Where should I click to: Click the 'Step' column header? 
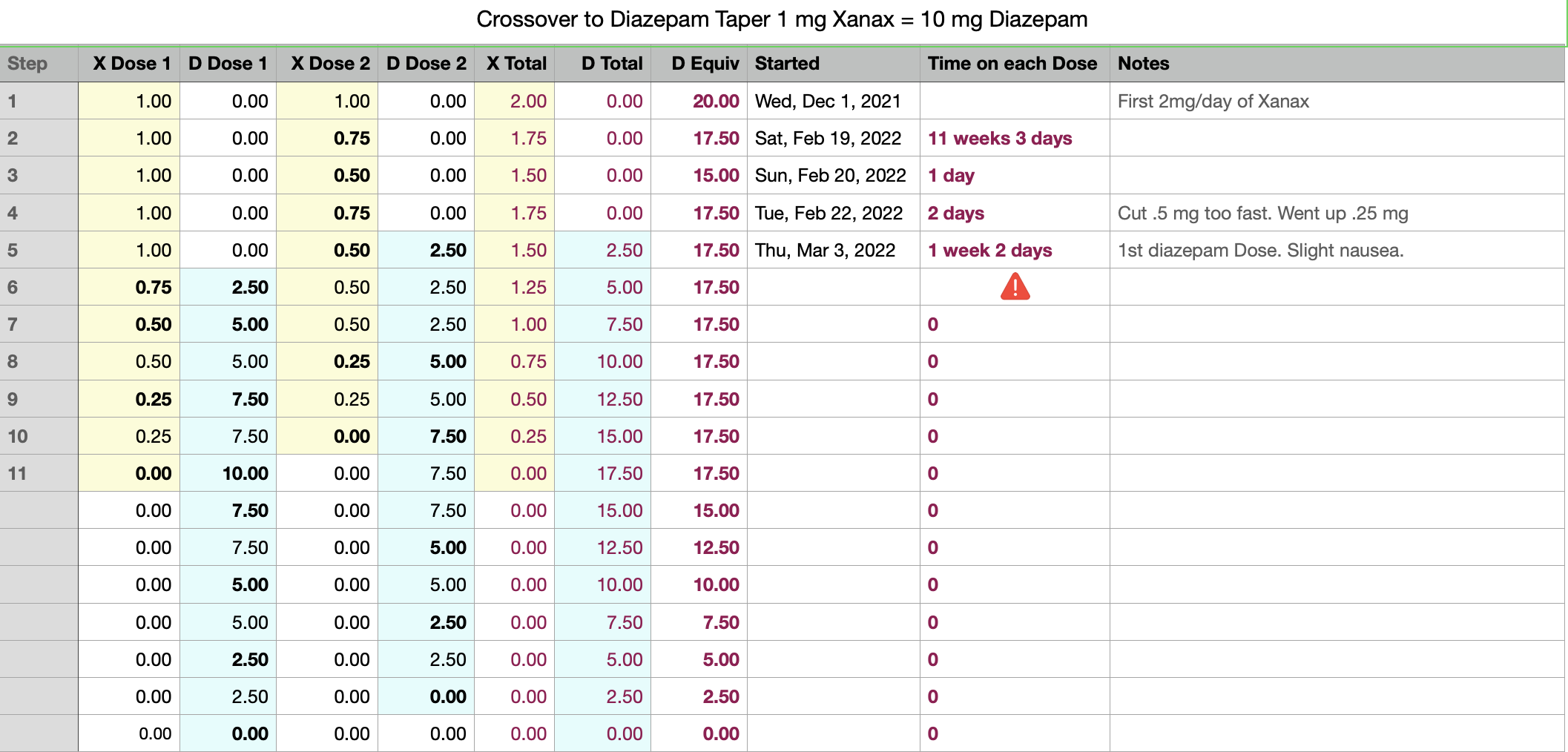(x=39, y=64)
